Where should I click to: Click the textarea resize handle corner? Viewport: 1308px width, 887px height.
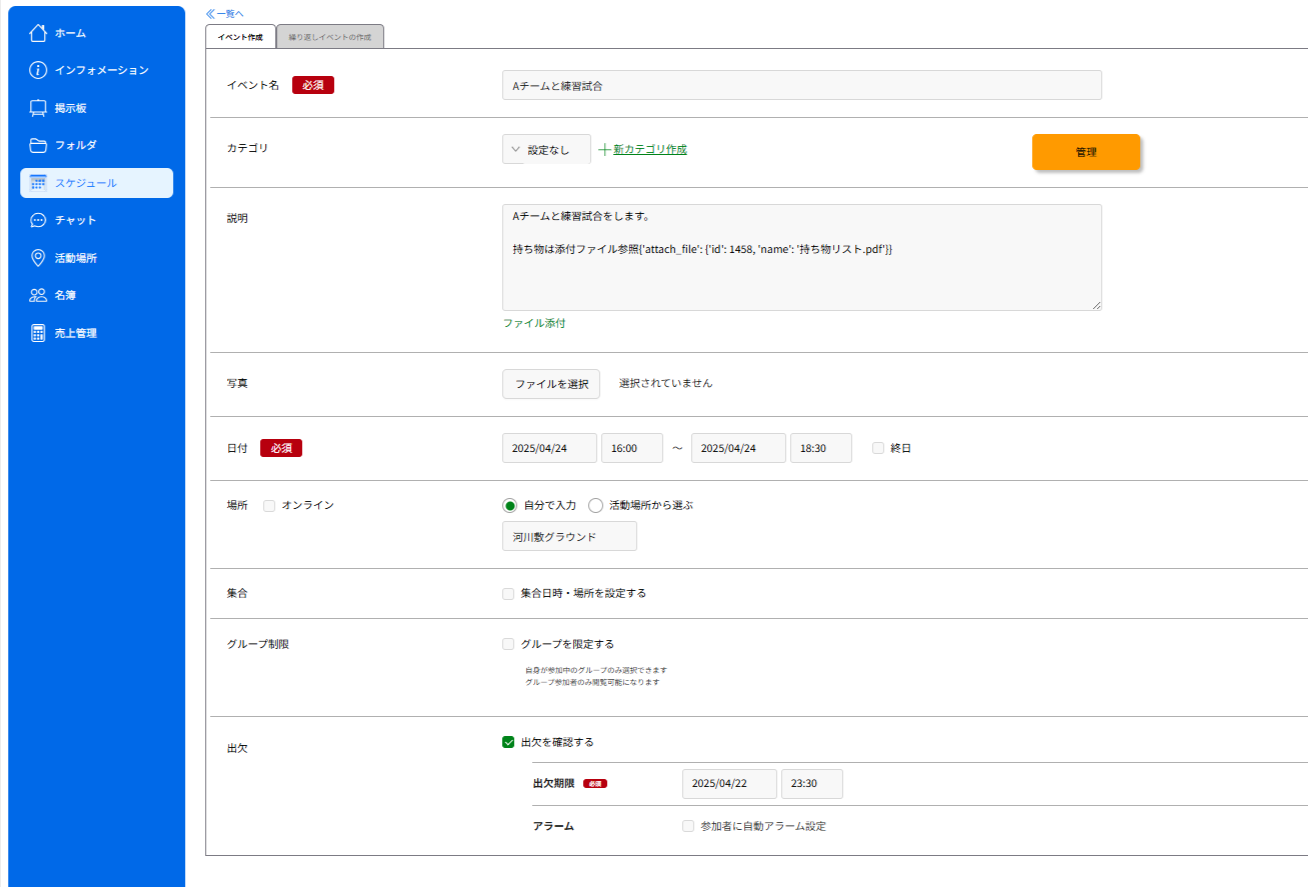point(1096,305)
